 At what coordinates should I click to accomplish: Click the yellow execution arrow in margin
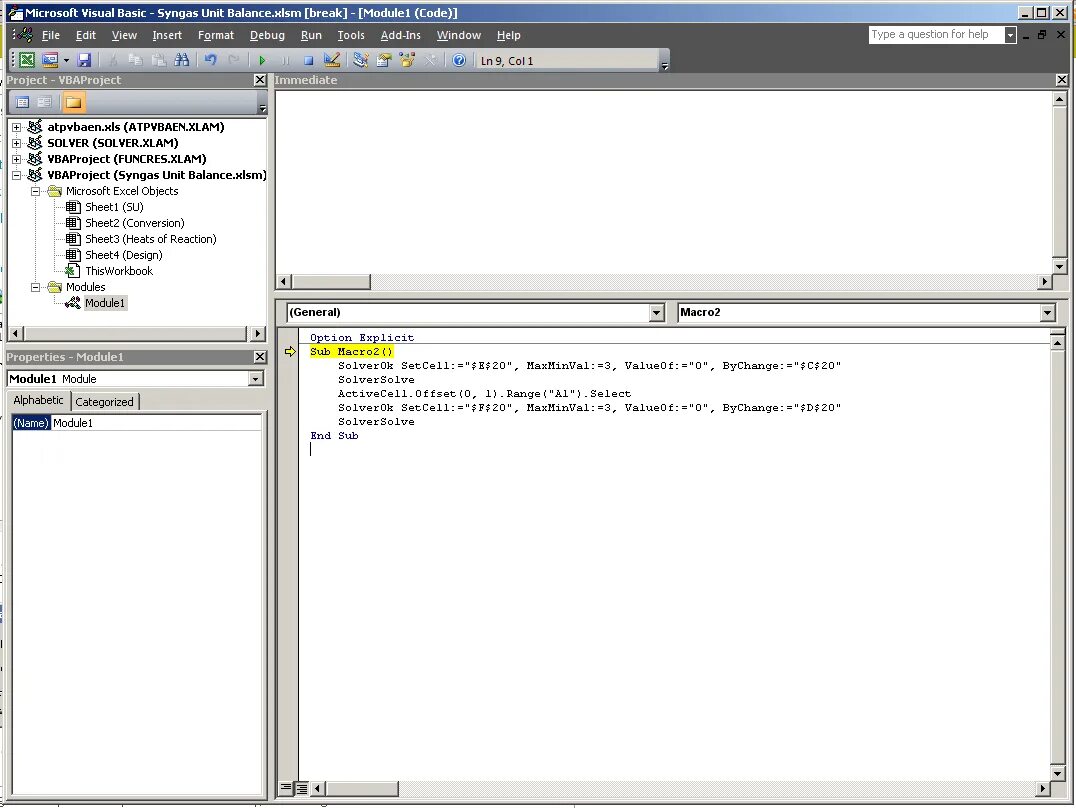[290, 351]
